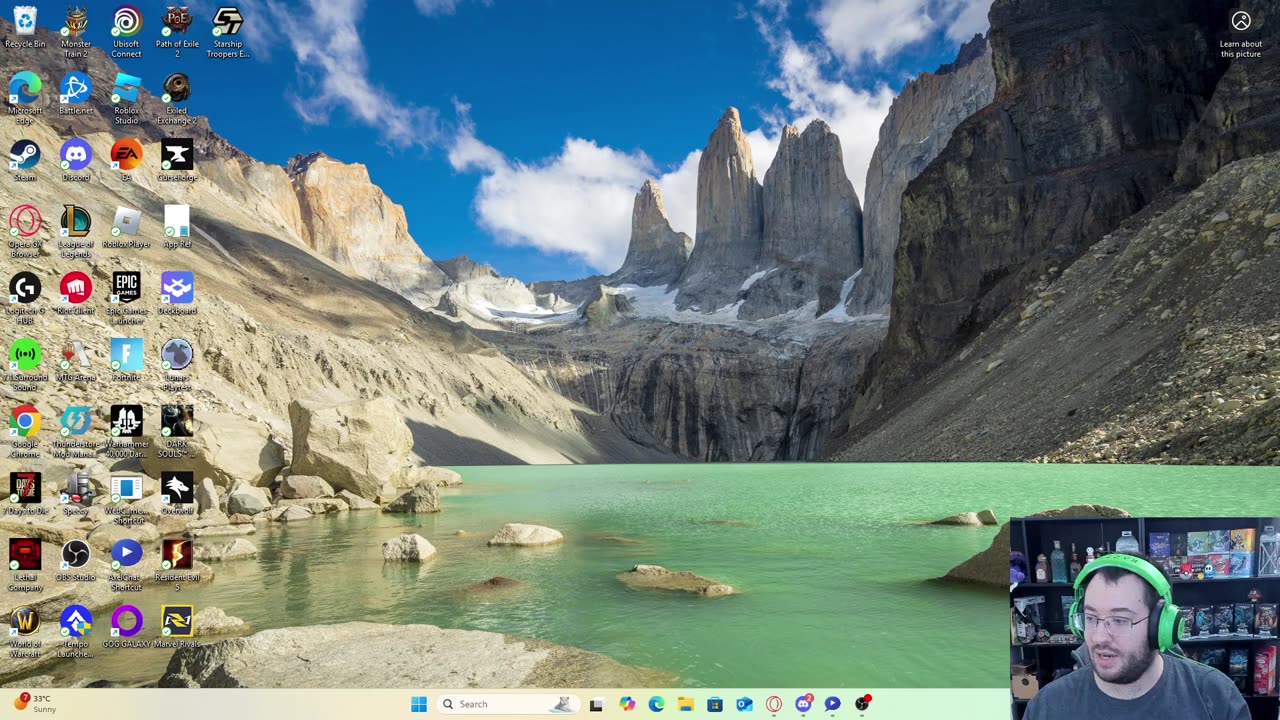This screenshot has width=1280, height=720.
Task: Select the Steam desktop shortcut
Action: point(25,160)
